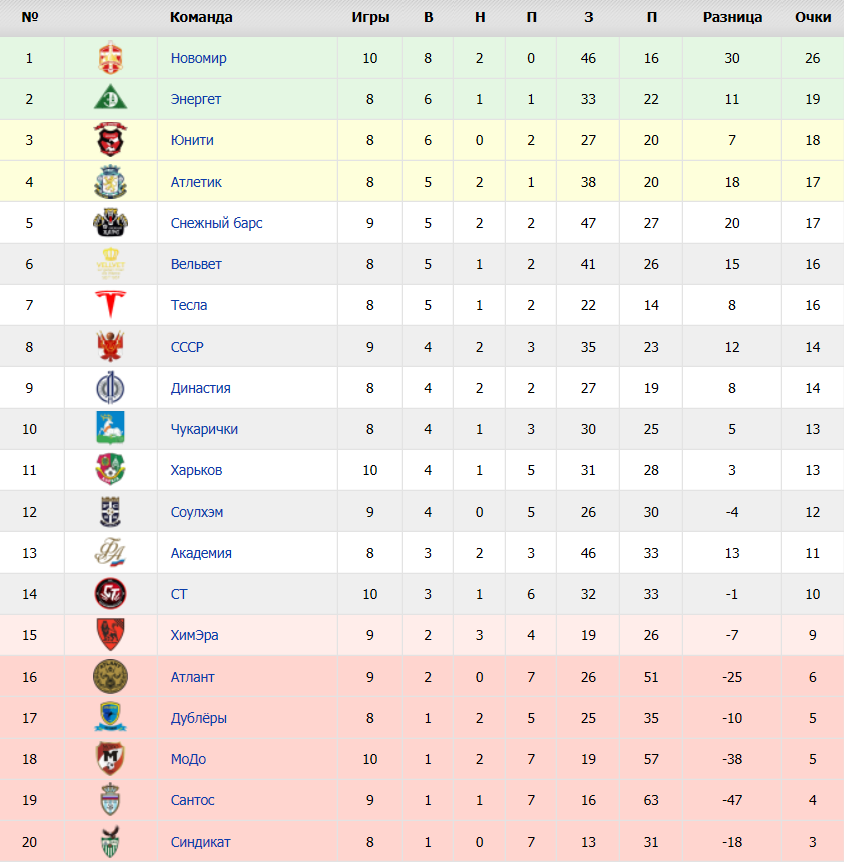Click the Чукаричи blue-green crest
The height and width of the screenshot is (862, 844).
tap(111, 428)
